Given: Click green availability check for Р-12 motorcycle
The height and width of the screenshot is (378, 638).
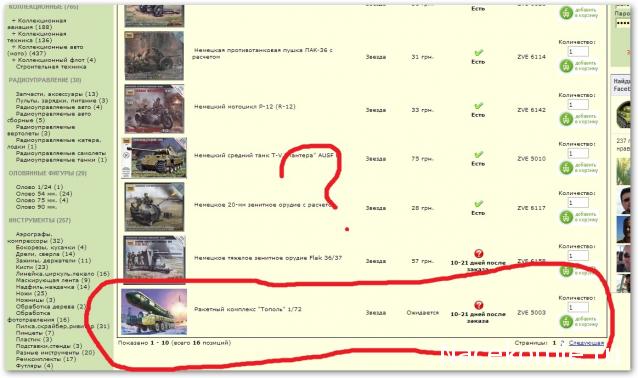Looking at the screenshot, I should [478, 106].
